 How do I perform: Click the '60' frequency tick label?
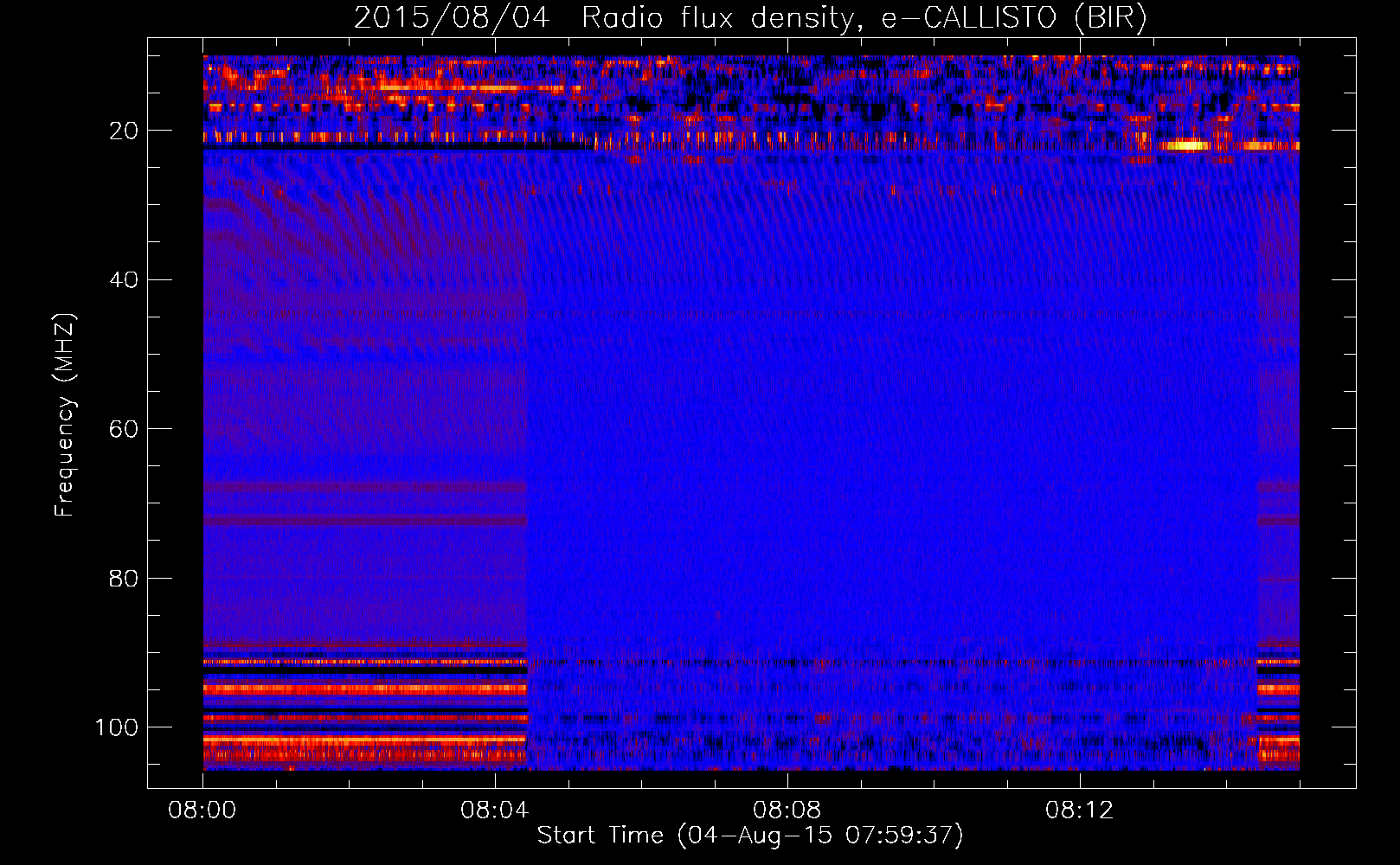click(125, 429)
